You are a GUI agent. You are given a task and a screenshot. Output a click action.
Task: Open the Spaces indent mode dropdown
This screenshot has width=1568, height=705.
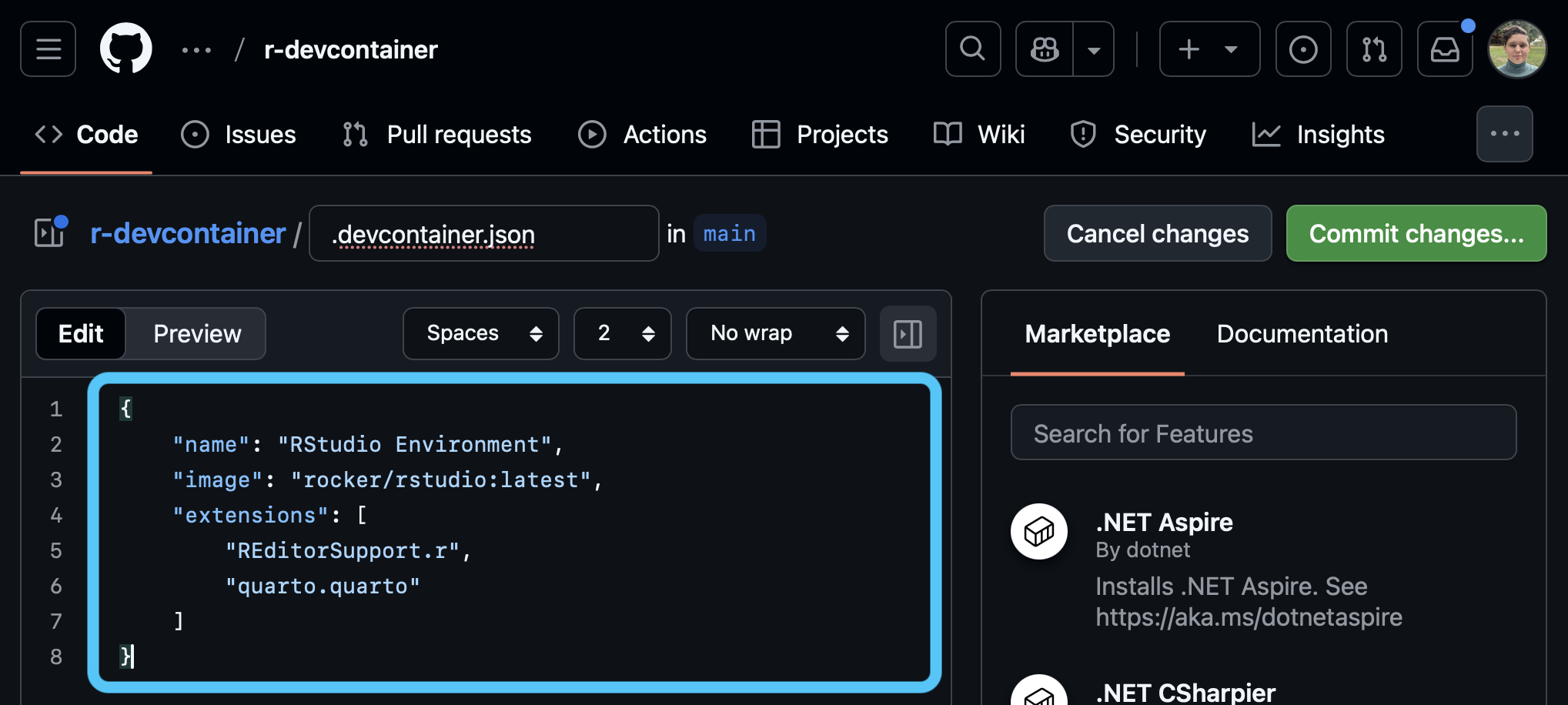tap(481, 333)
